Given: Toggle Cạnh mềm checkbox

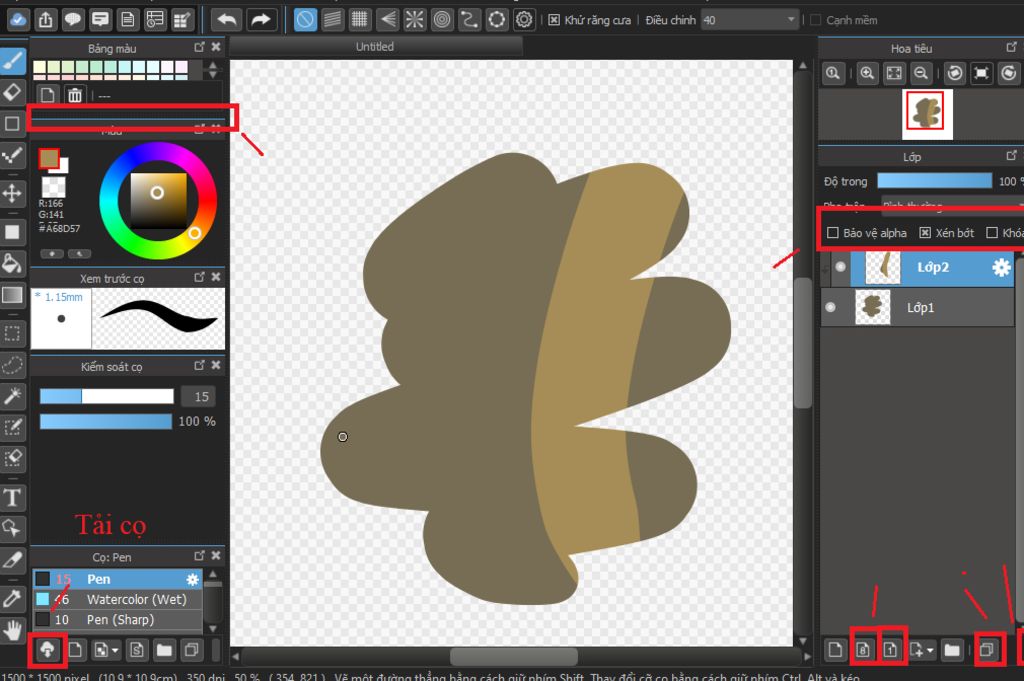Looking at the screenshot, I should 815,20.
